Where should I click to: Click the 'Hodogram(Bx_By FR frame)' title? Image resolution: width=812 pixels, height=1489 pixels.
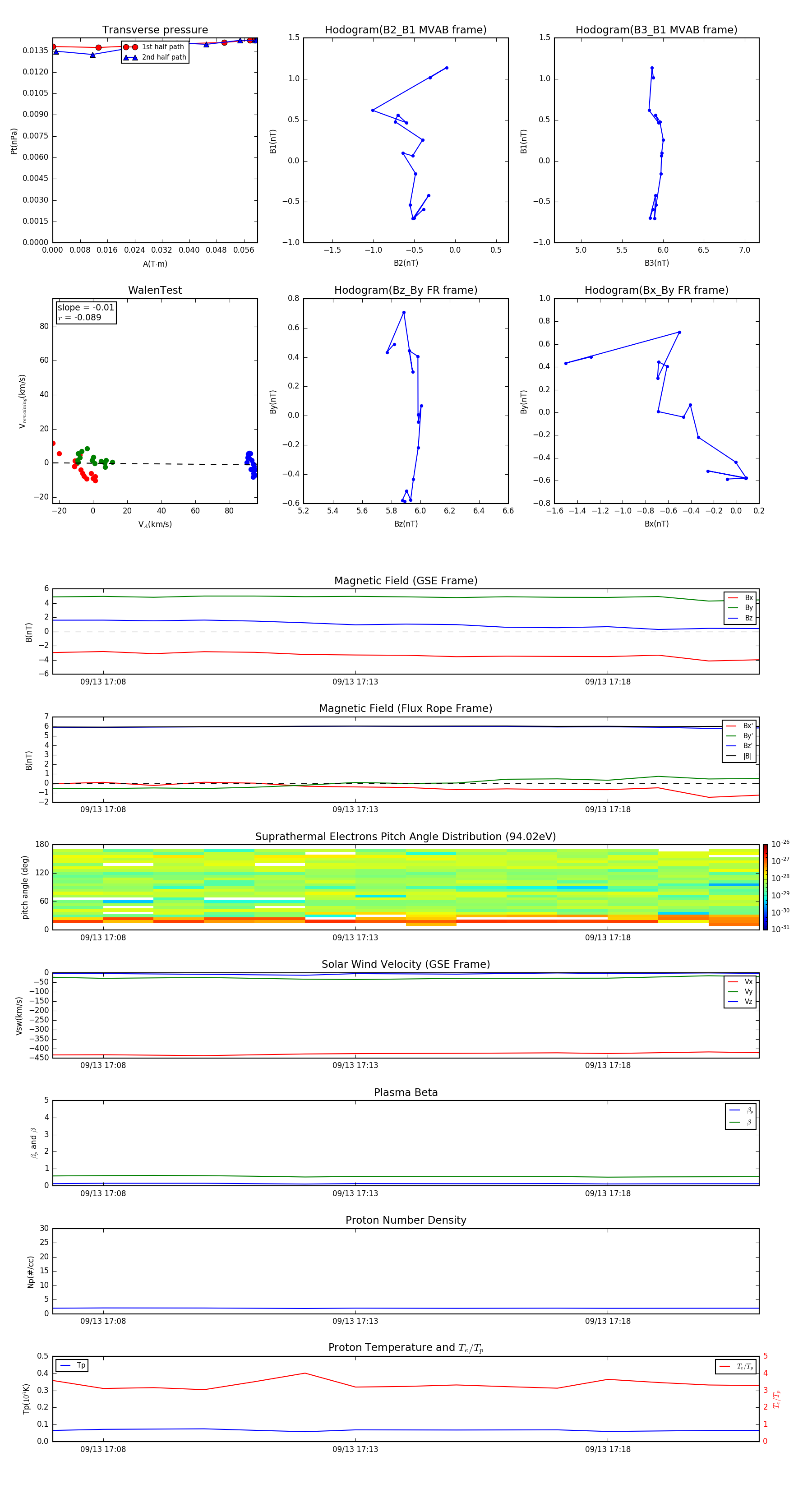(656, 290)
